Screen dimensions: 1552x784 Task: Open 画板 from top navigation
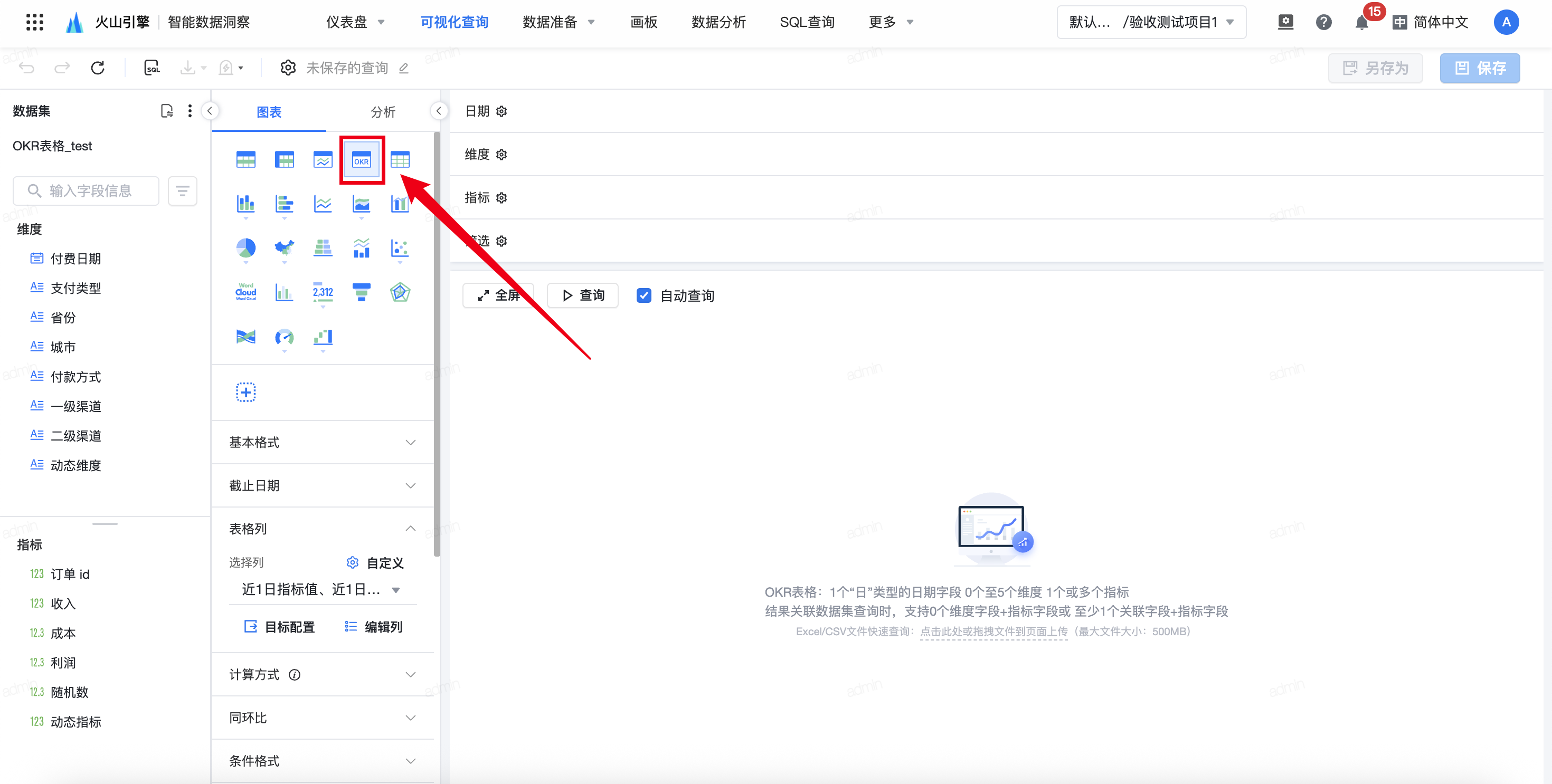coord(643,22)
